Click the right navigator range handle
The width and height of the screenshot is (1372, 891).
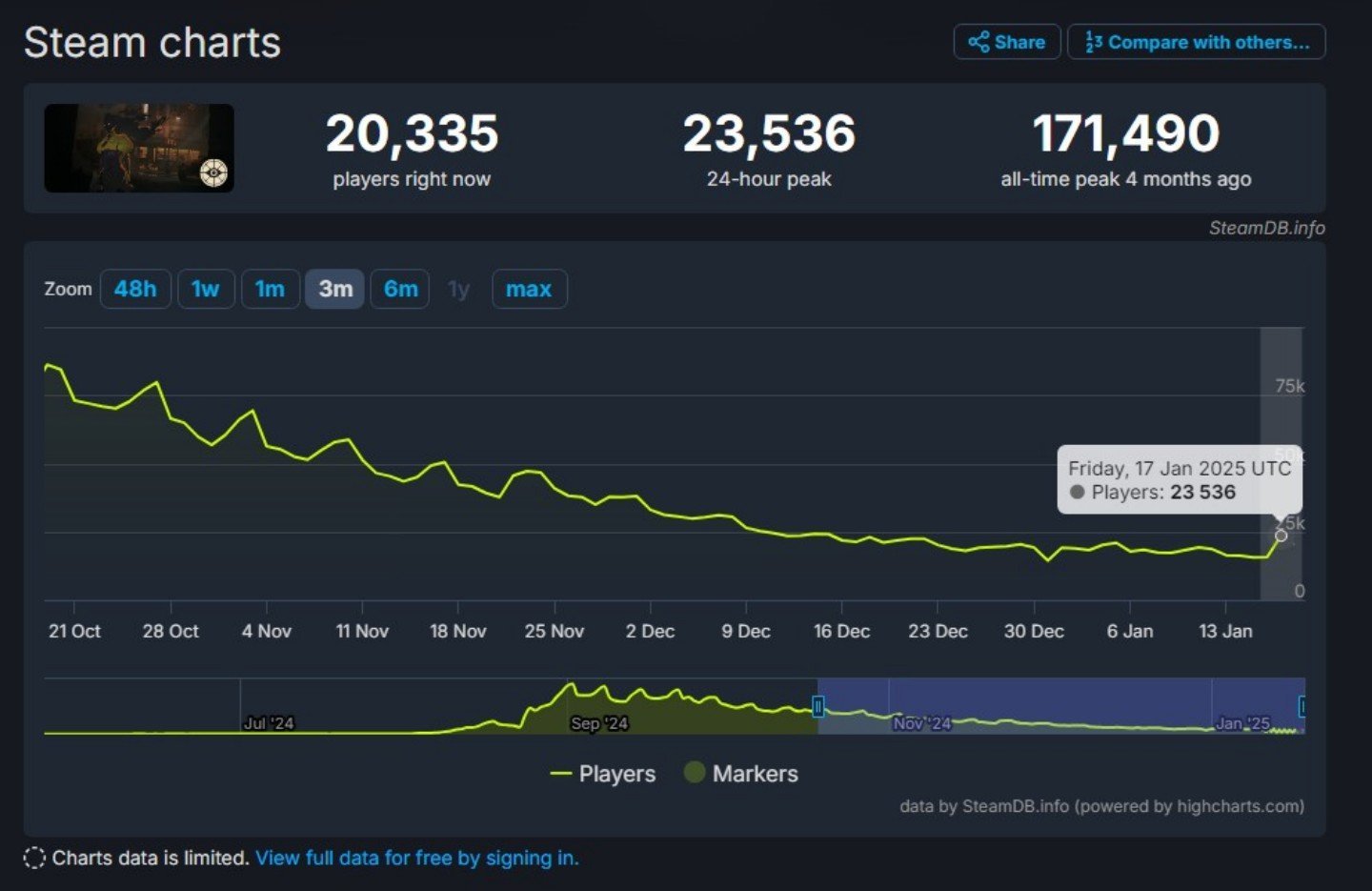(x=1302, y=706)
